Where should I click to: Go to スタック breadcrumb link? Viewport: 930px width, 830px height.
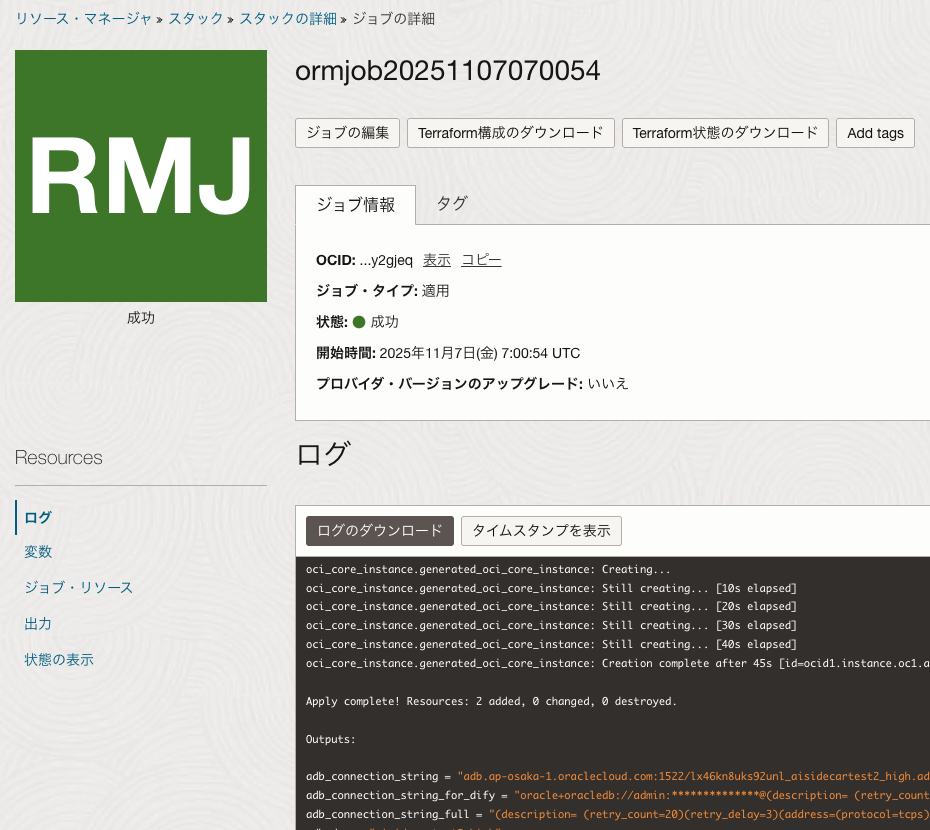pyautogui.click(x=196, y=18)
